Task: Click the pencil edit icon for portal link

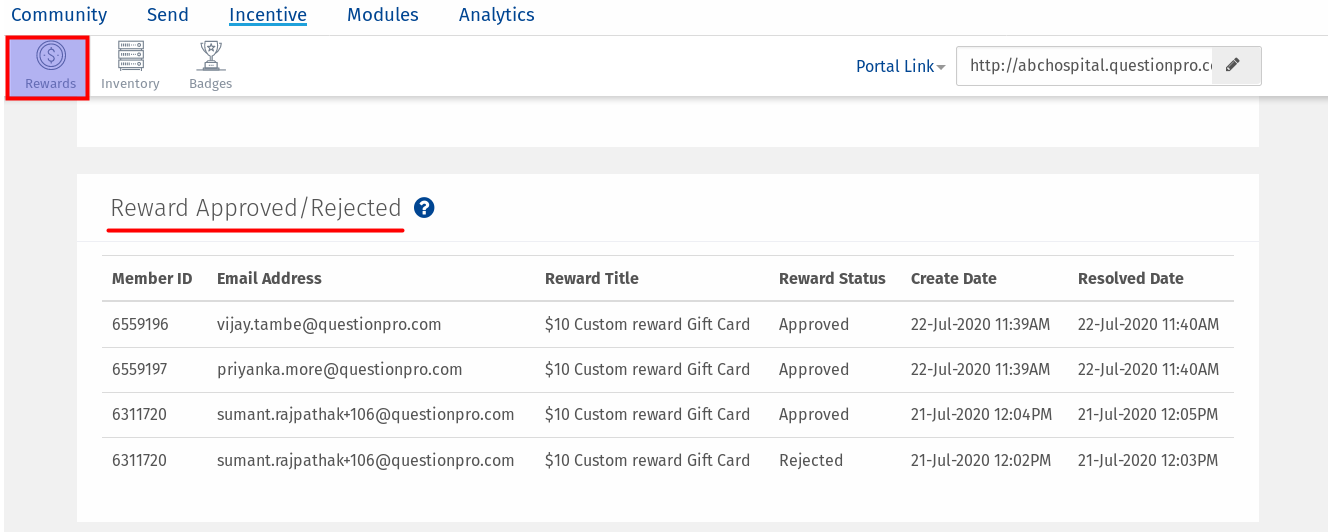Action: click(x=1233, y=66)
